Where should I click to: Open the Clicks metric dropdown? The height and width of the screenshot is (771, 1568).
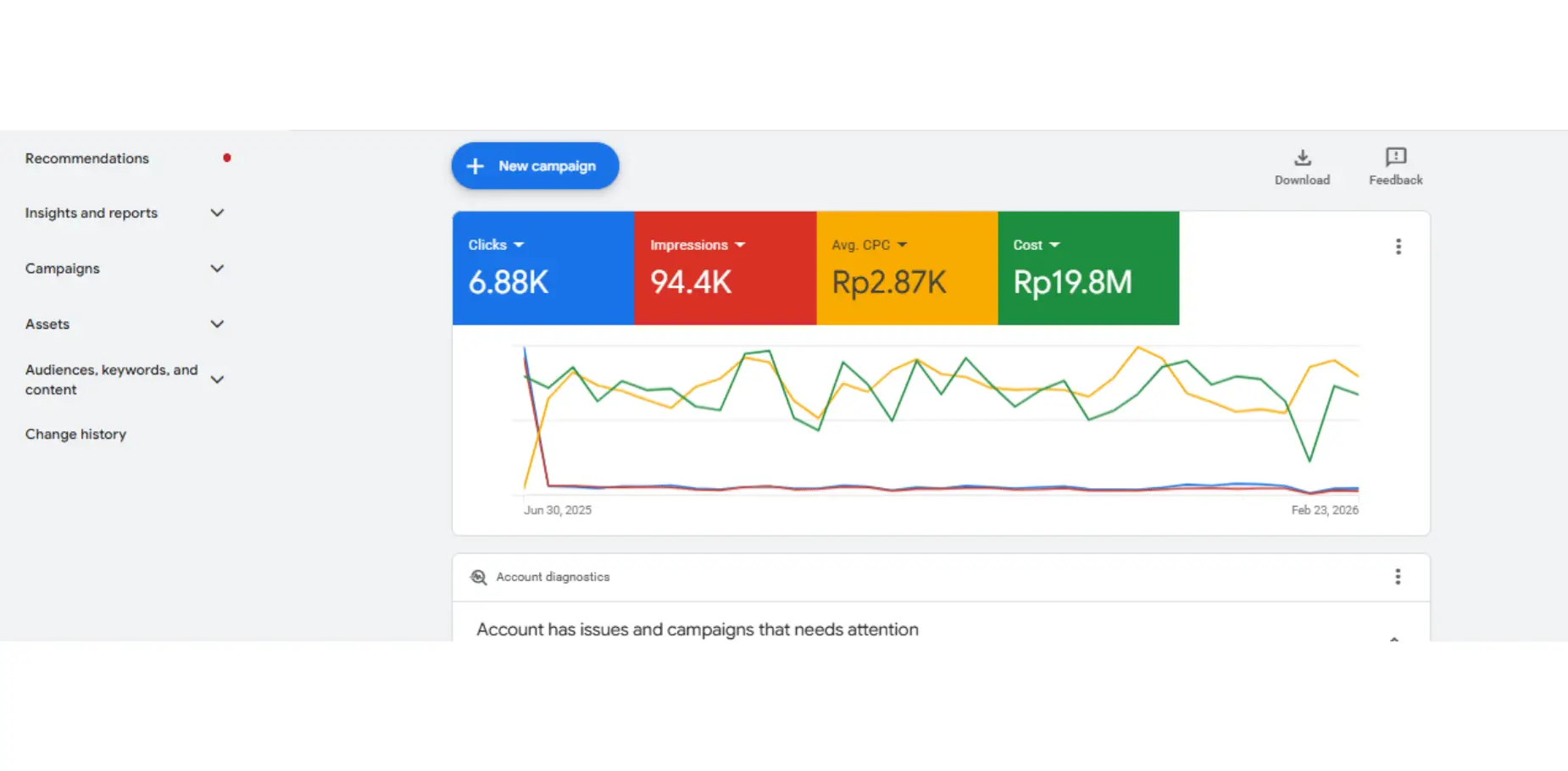[x=519, y=245]
